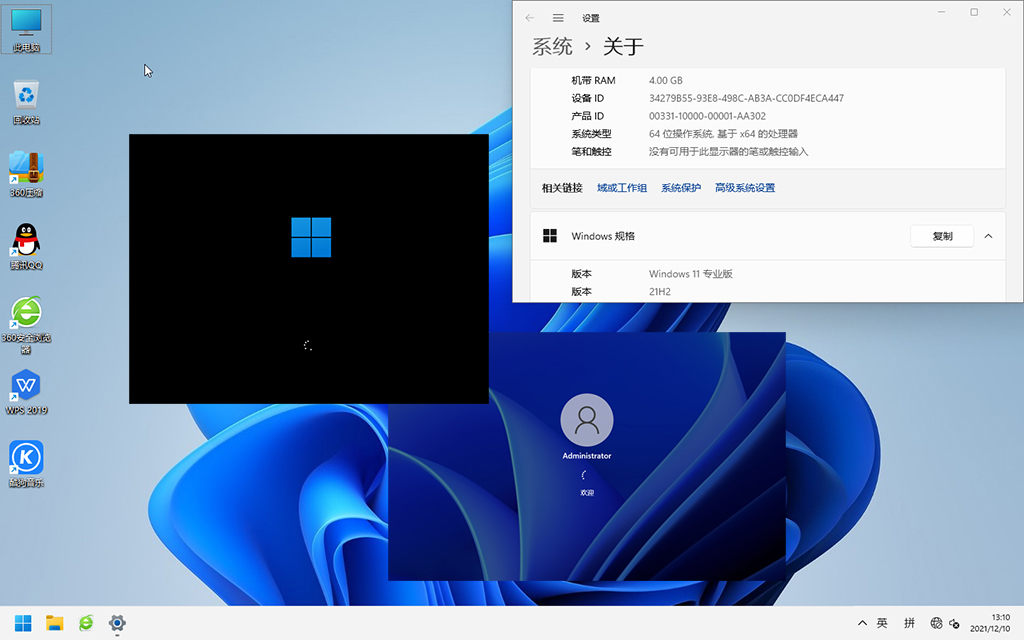
Task: Launch the 360压缩 desktop shortcut
Action: pos(26,174)
